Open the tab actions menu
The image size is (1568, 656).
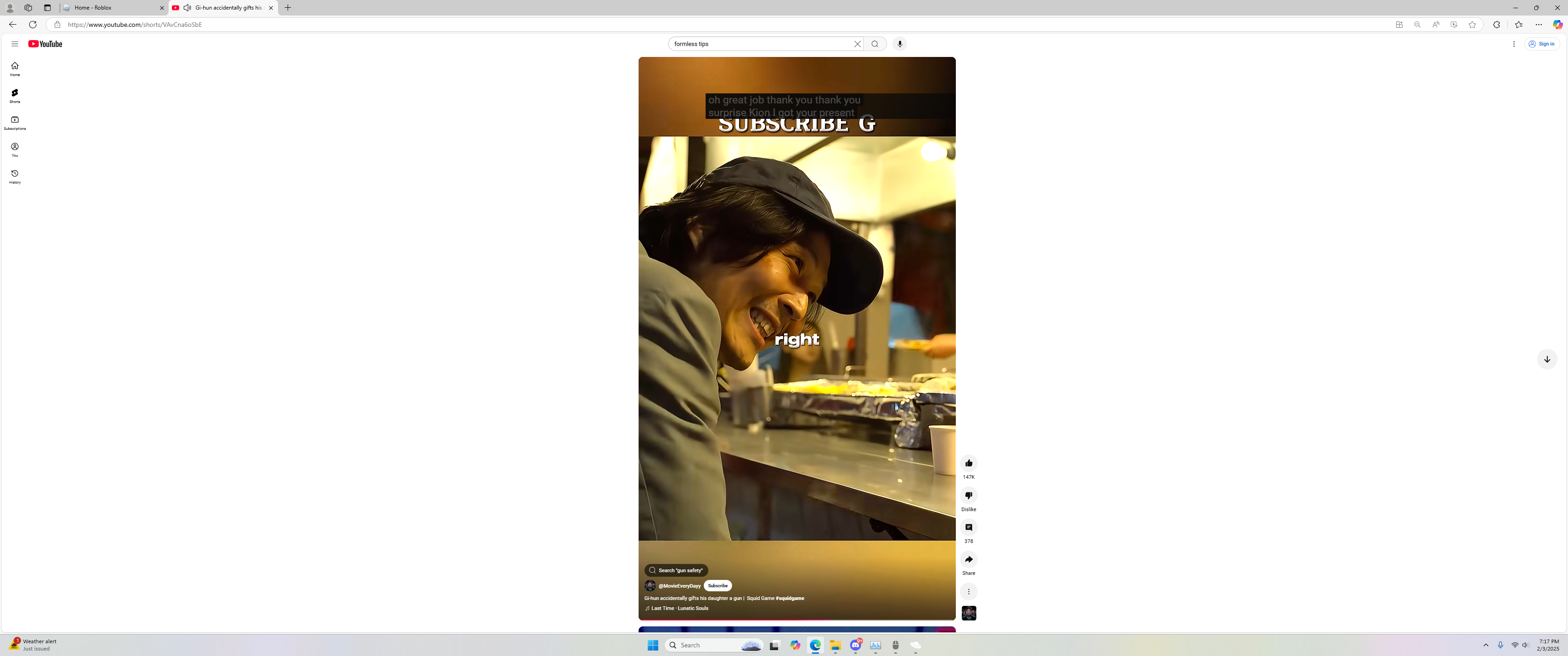point(47,8)
